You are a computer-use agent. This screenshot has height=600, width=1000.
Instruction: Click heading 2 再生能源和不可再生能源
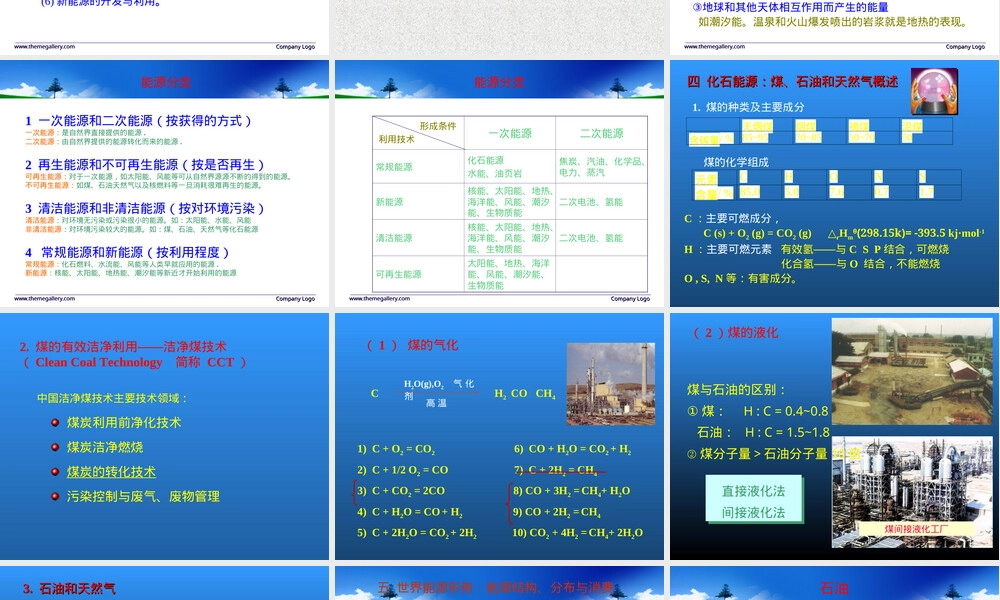coord(145,165)
